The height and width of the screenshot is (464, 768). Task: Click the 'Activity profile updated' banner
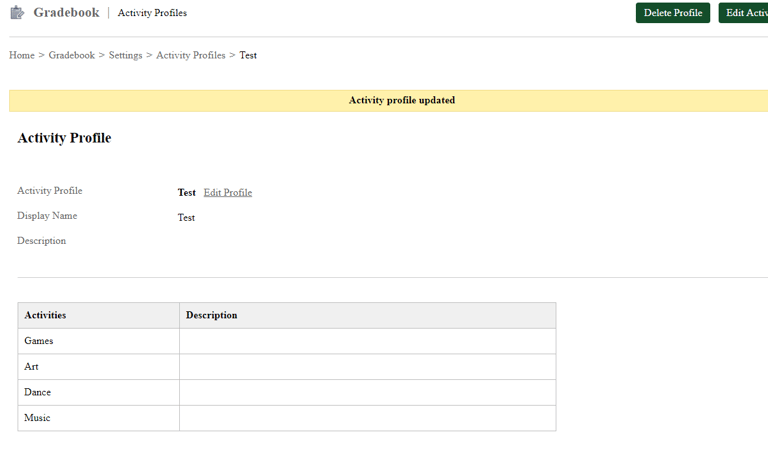click(401, 100)
